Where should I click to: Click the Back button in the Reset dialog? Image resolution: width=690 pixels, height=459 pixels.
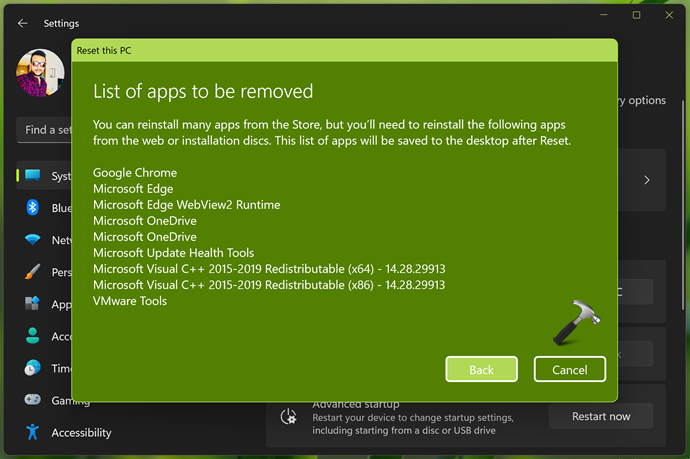tap(481, 369)
